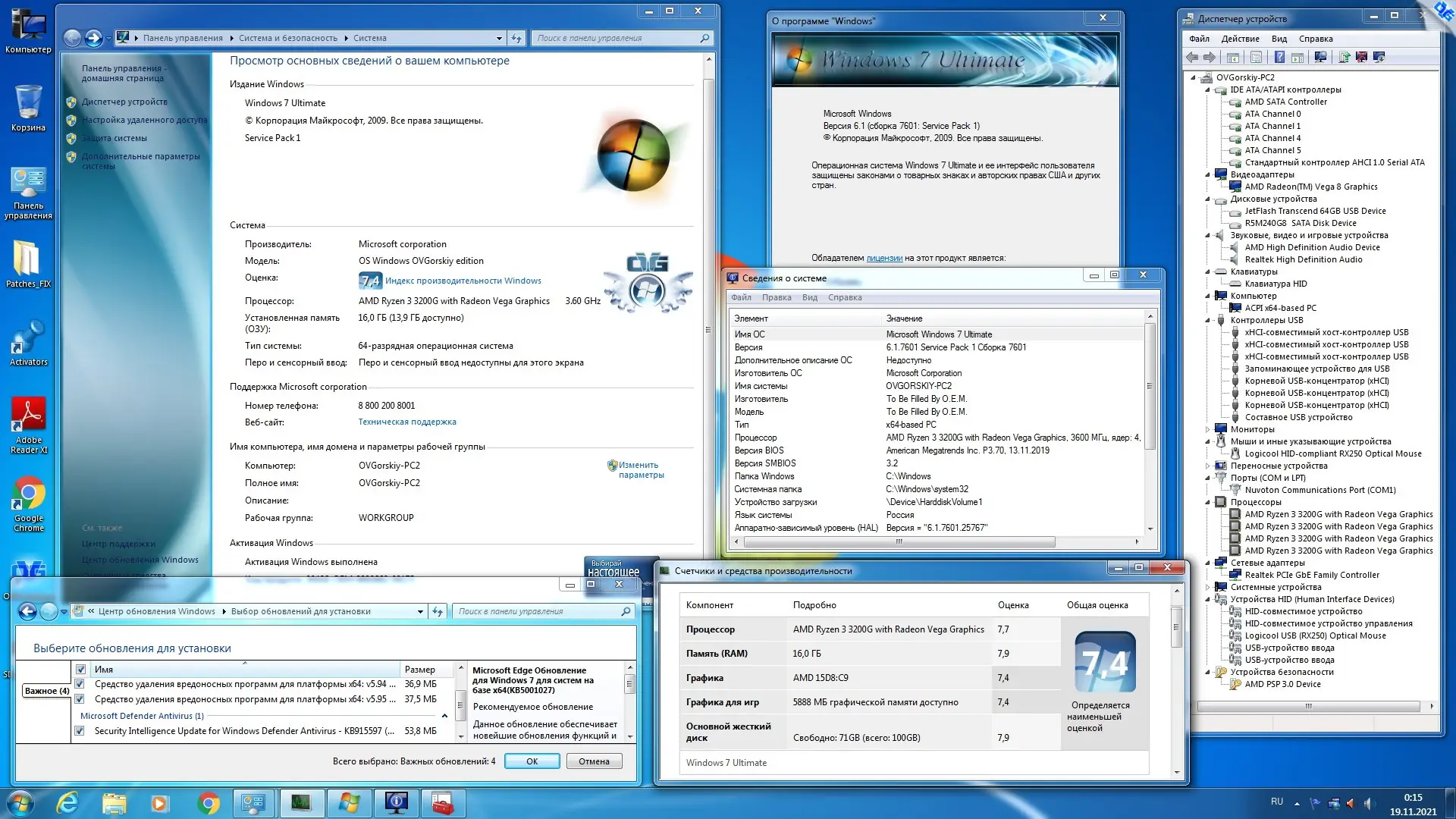
Task: Click horizontal scrollbar in system information
Action: pos(899,541)
